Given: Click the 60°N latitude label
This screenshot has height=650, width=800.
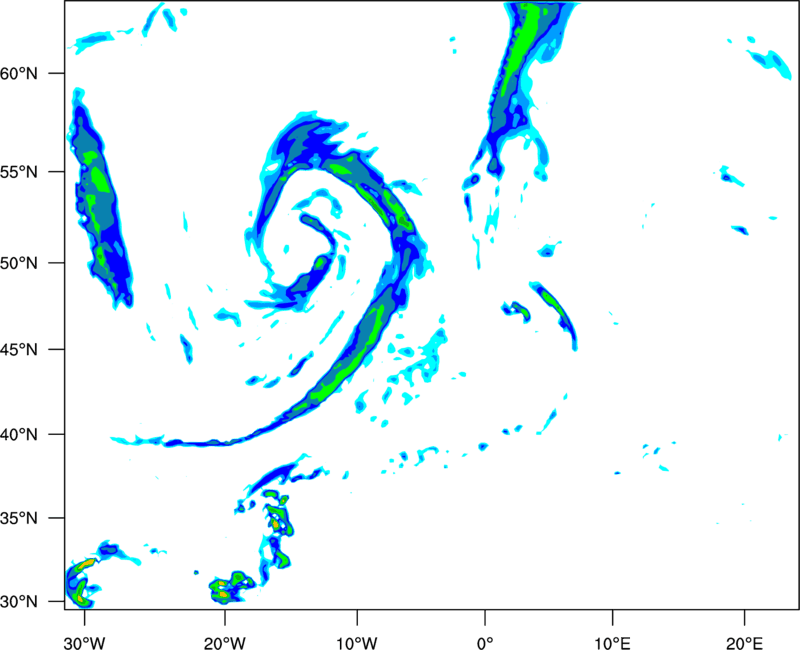Looking at the screenshot, I should [19, 73].
